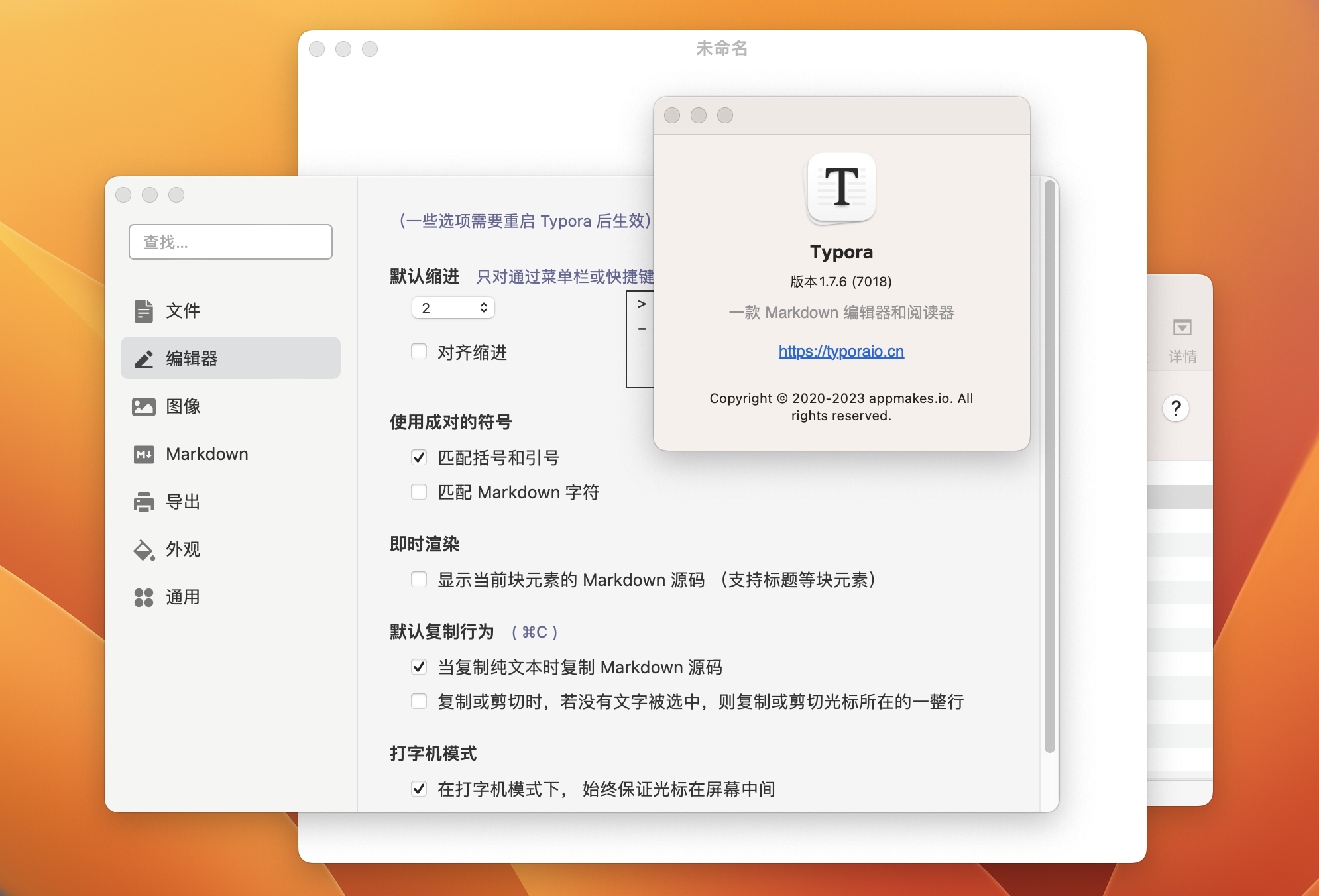Close the About Typora window
This screenshot has width=1319, height=896.
pyautogui.click(x=672, y=115)
